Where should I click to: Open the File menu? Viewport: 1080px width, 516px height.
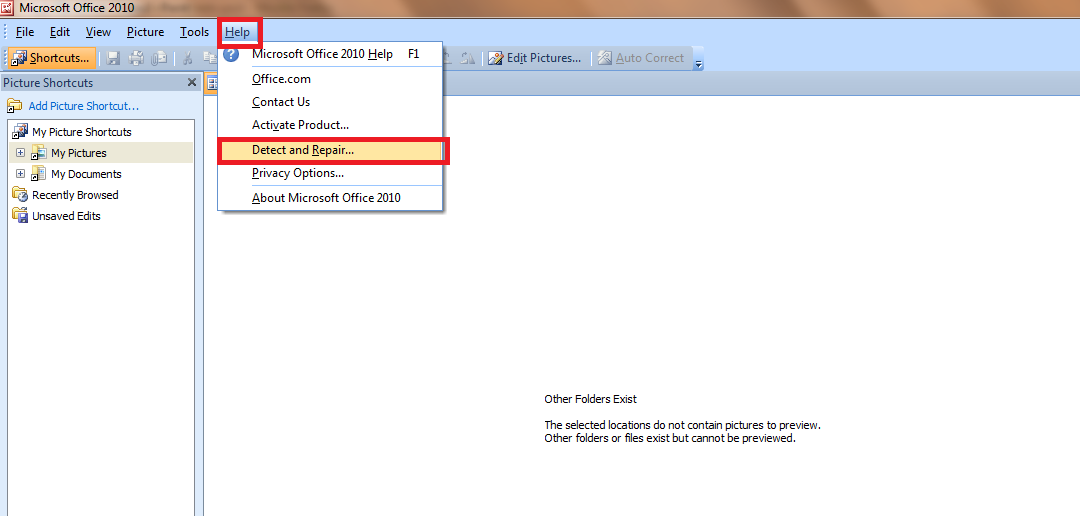click(x=25, y=32)
